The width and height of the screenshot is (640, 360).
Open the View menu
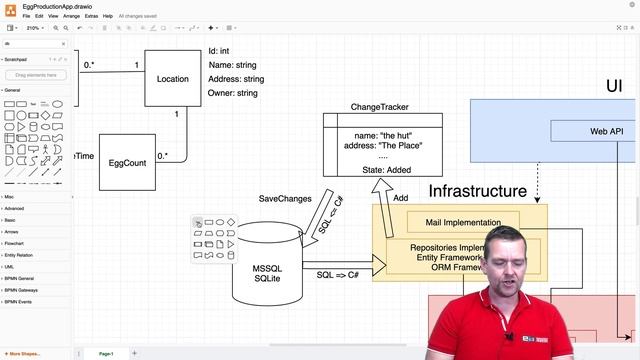(53, 16)
